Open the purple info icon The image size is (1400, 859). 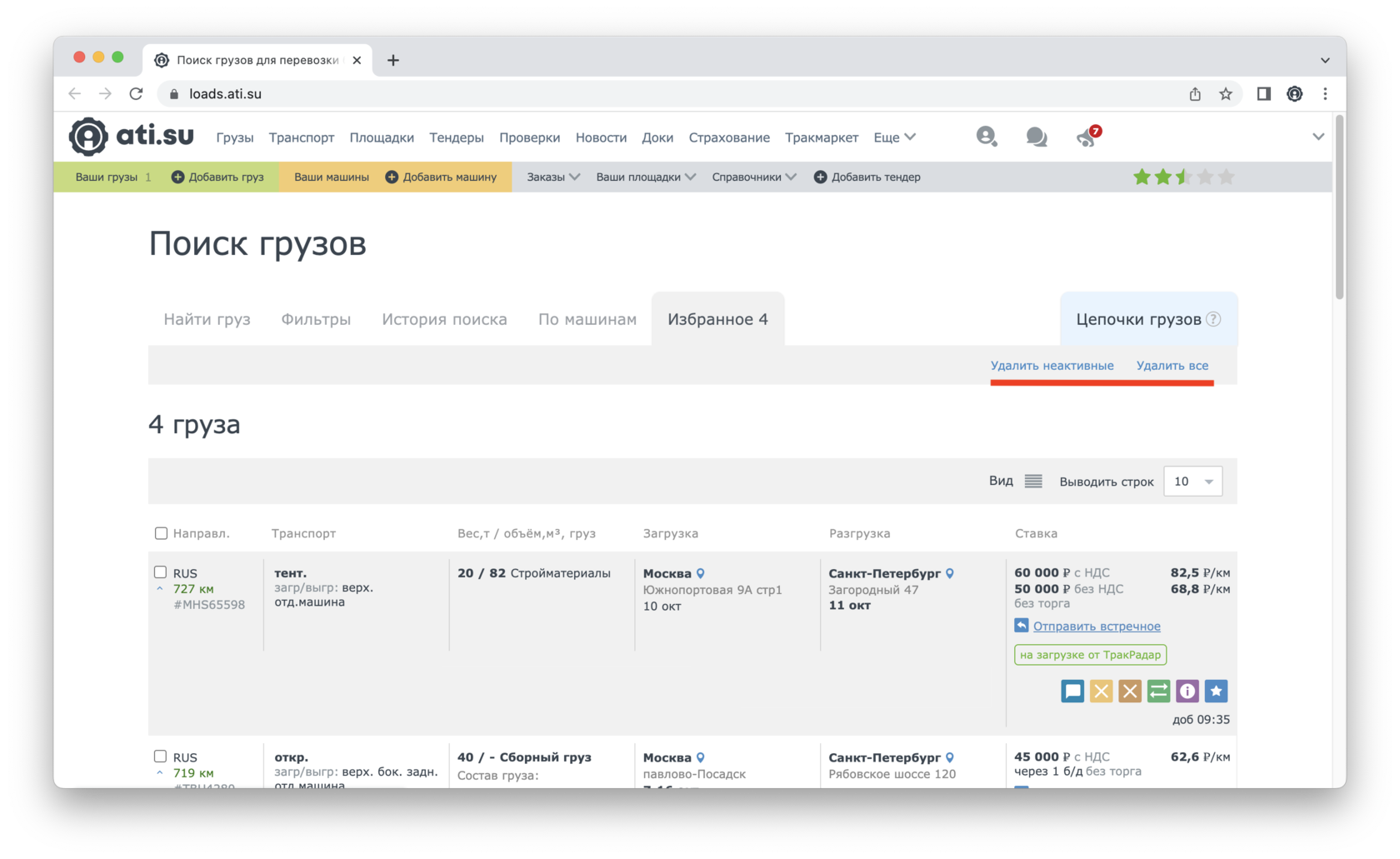[x=1187, y=691]
